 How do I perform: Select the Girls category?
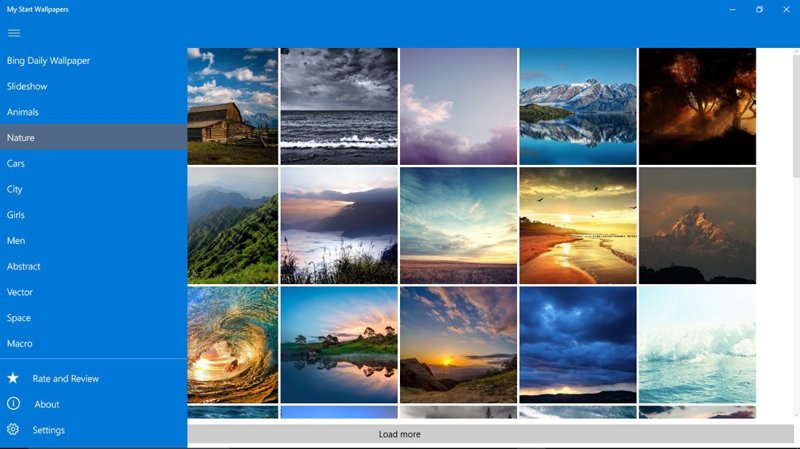click(x=93, y=215)
